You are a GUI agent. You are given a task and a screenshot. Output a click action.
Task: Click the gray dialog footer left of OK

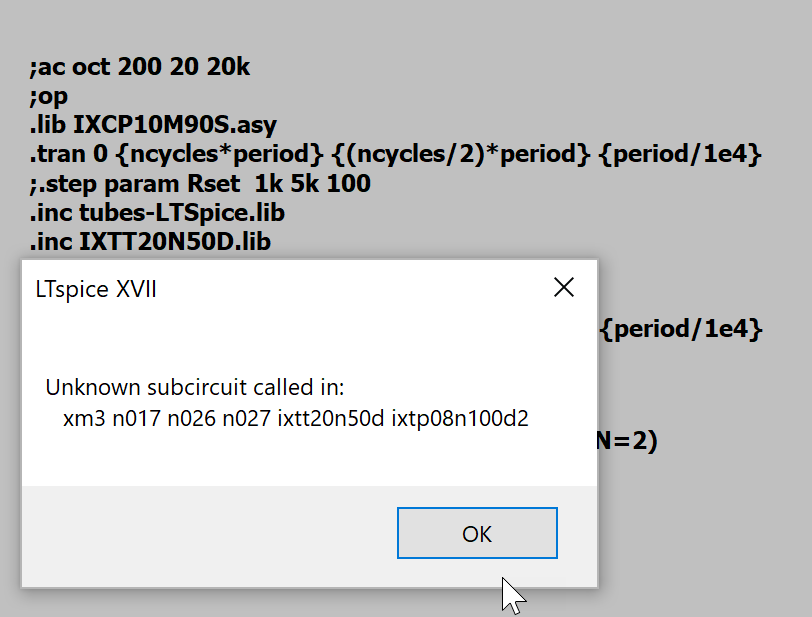point(209,536)
